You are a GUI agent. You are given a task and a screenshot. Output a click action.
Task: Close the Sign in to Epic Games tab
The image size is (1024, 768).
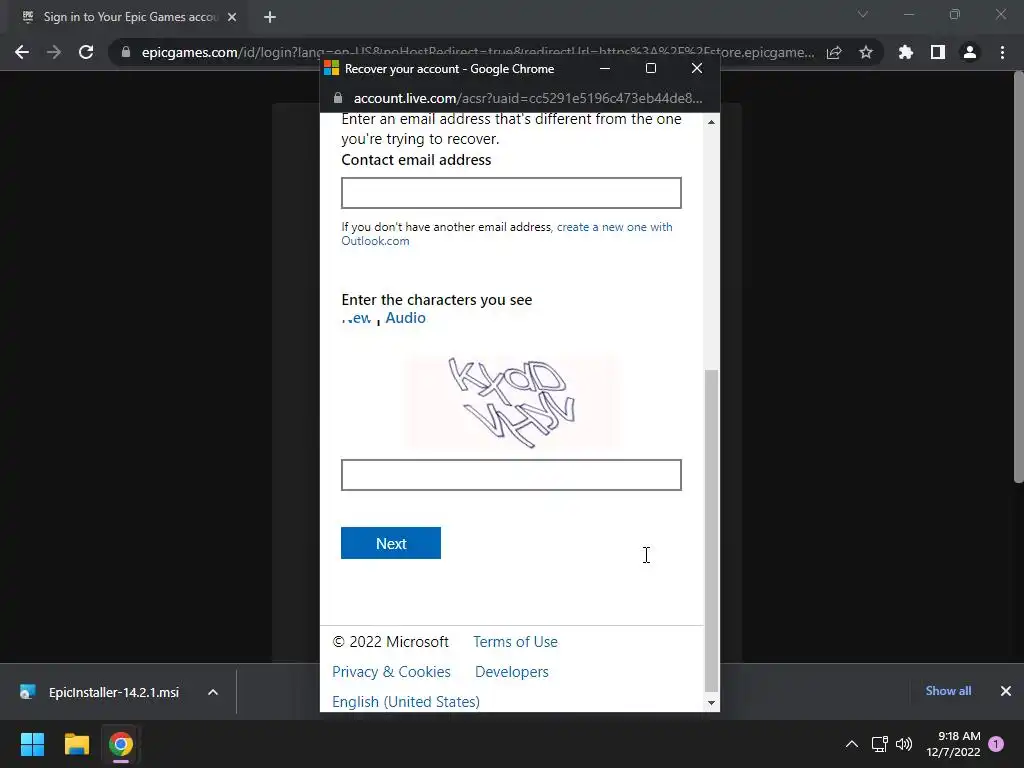point(232,17)
